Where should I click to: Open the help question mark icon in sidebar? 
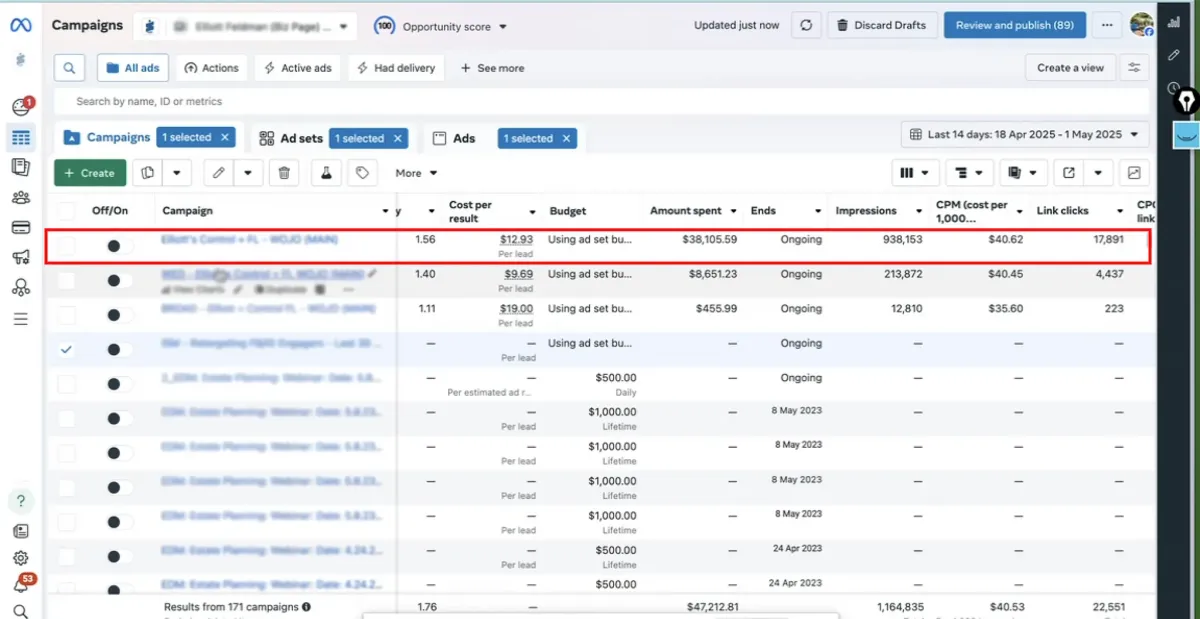20,500
